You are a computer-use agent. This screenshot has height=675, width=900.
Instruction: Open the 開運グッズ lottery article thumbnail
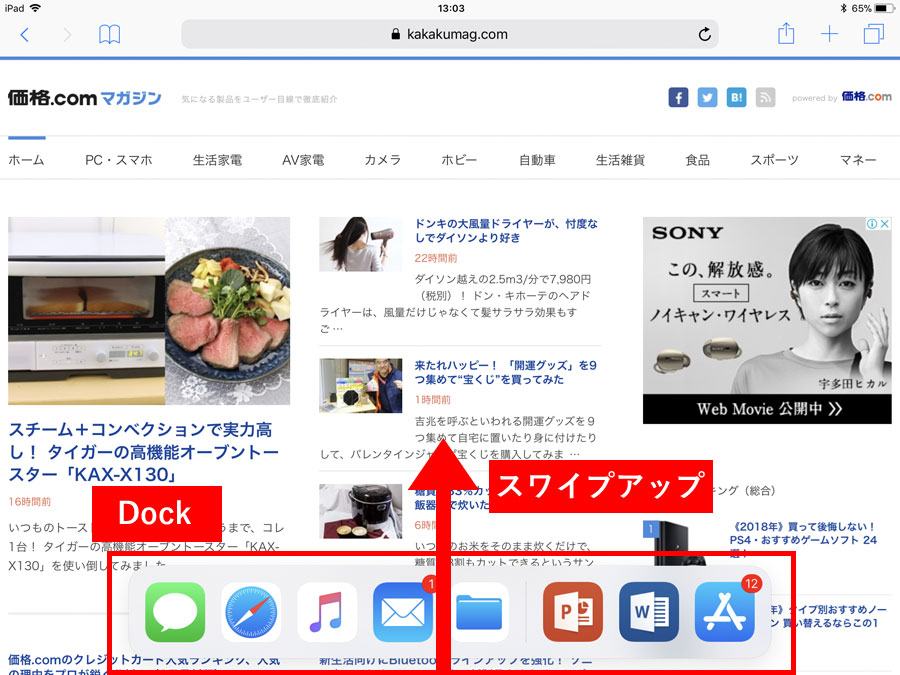click(360, 386)
